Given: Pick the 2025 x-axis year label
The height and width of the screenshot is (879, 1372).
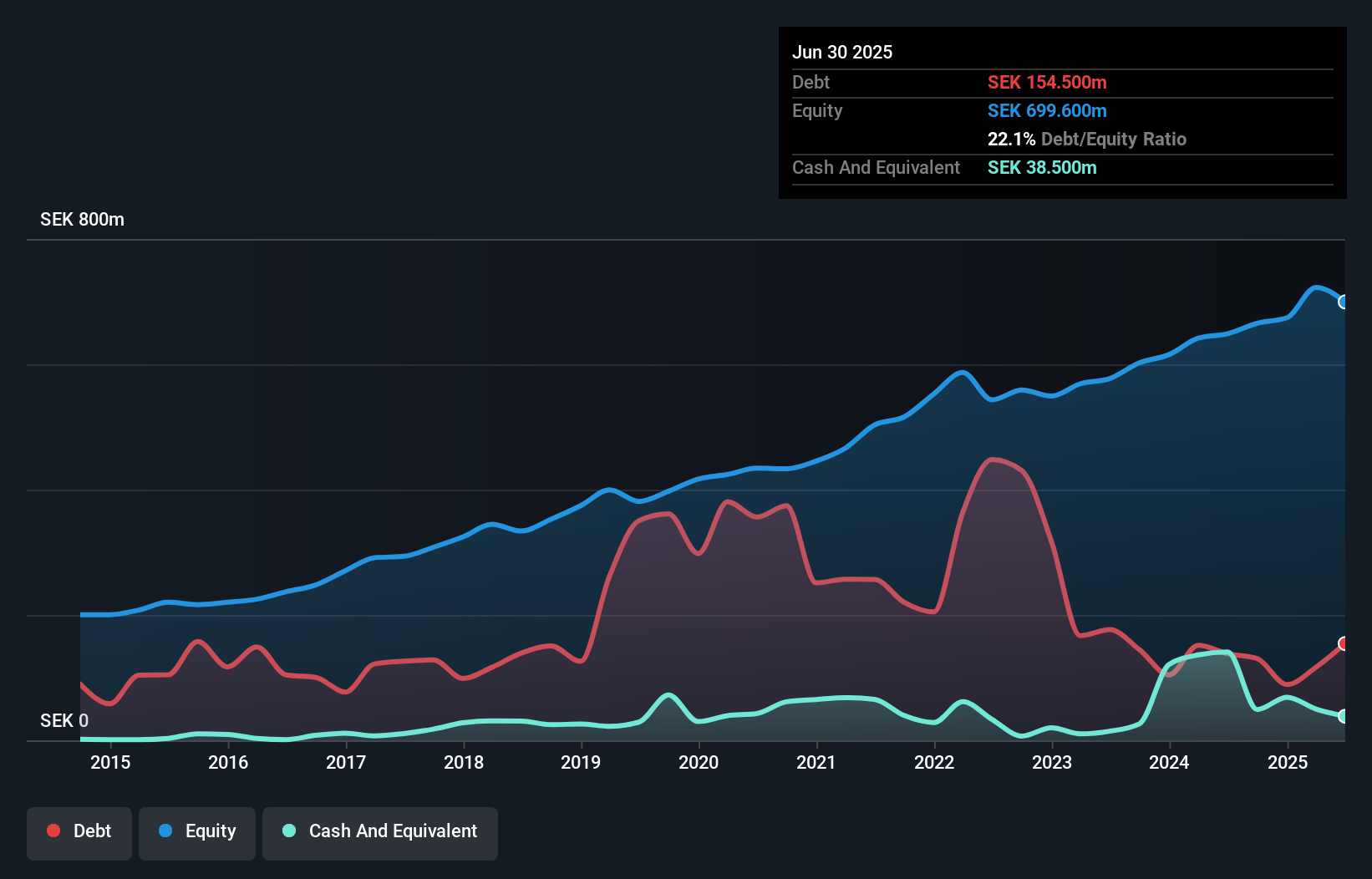Looking at the screenshot, I should 1288,762.
